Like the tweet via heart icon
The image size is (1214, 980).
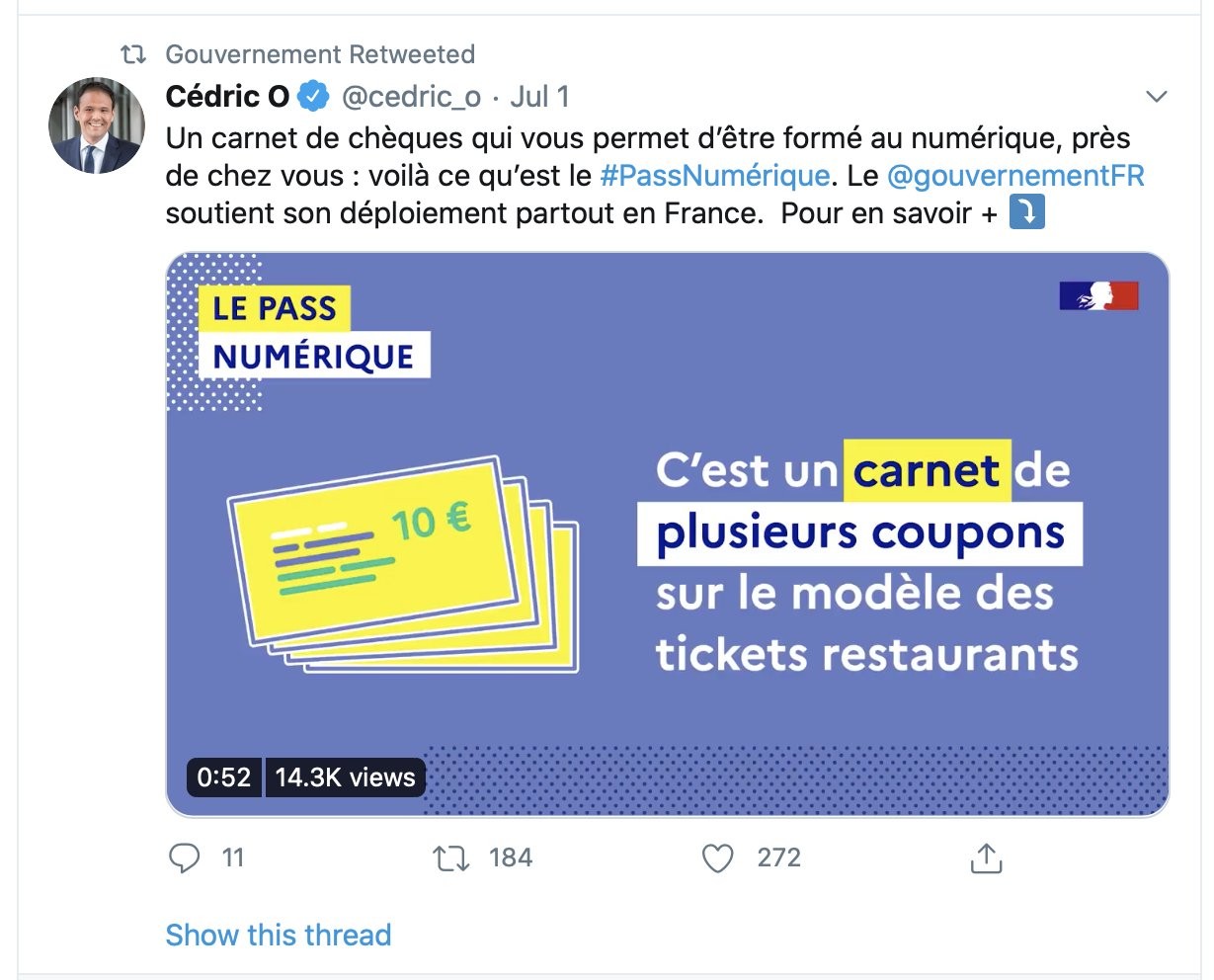pyautogui.click(x=718, y=857)
